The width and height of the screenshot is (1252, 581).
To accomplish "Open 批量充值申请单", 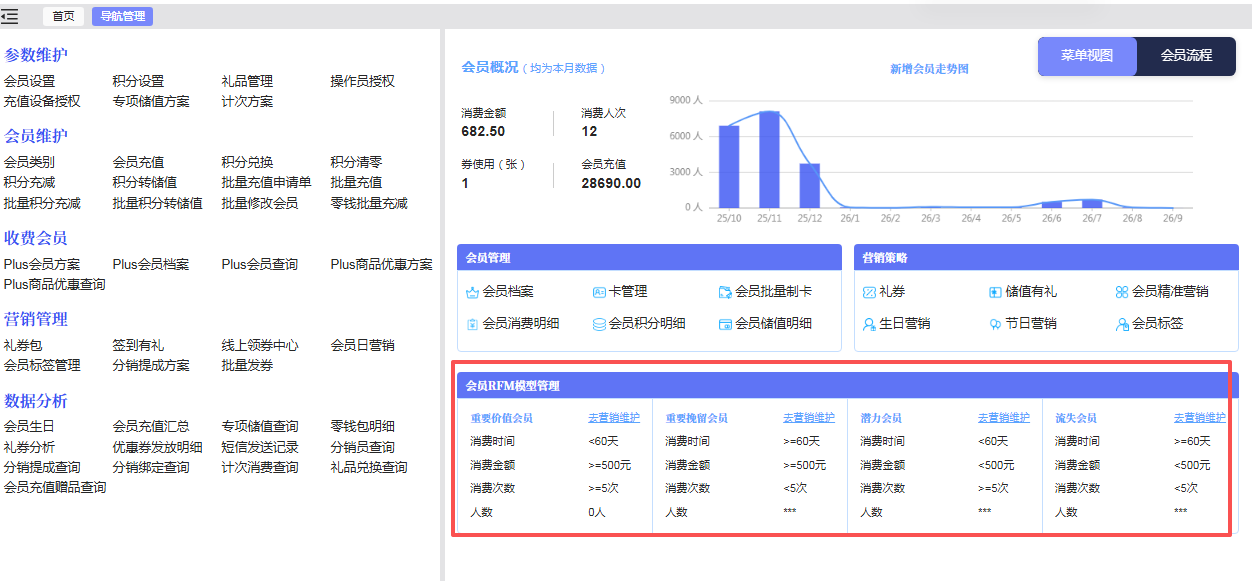I will point(267,182).
